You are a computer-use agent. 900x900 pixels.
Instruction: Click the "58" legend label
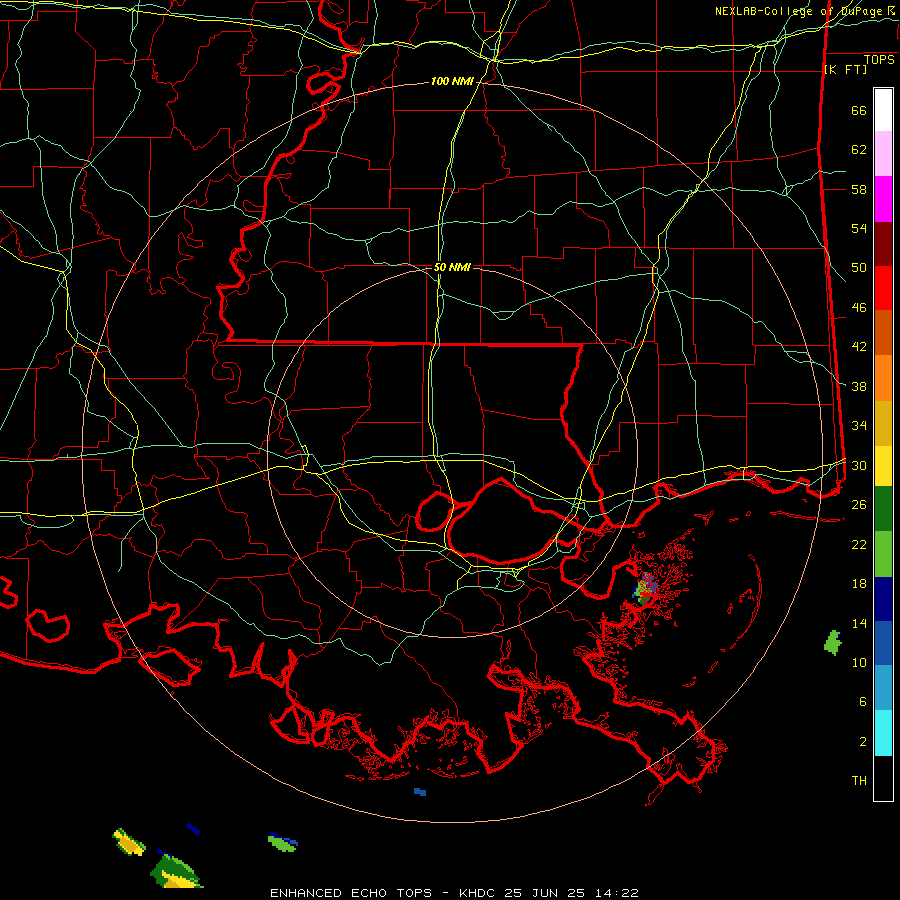[x=859, y=189]
